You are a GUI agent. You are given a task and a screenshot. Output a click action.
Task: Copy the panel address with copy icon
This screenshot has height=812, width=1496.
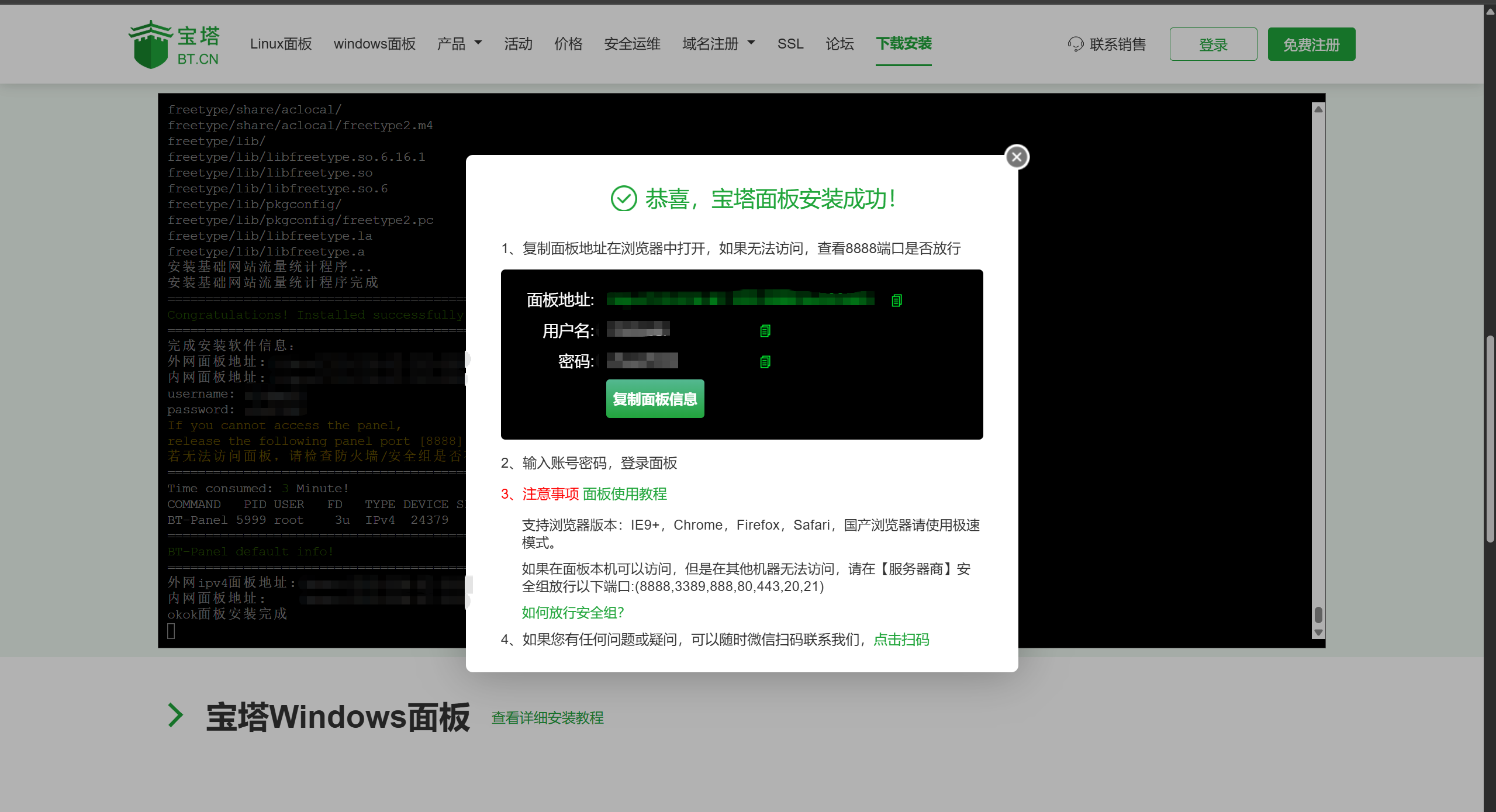pyautogui.click(x=896, y=300)
